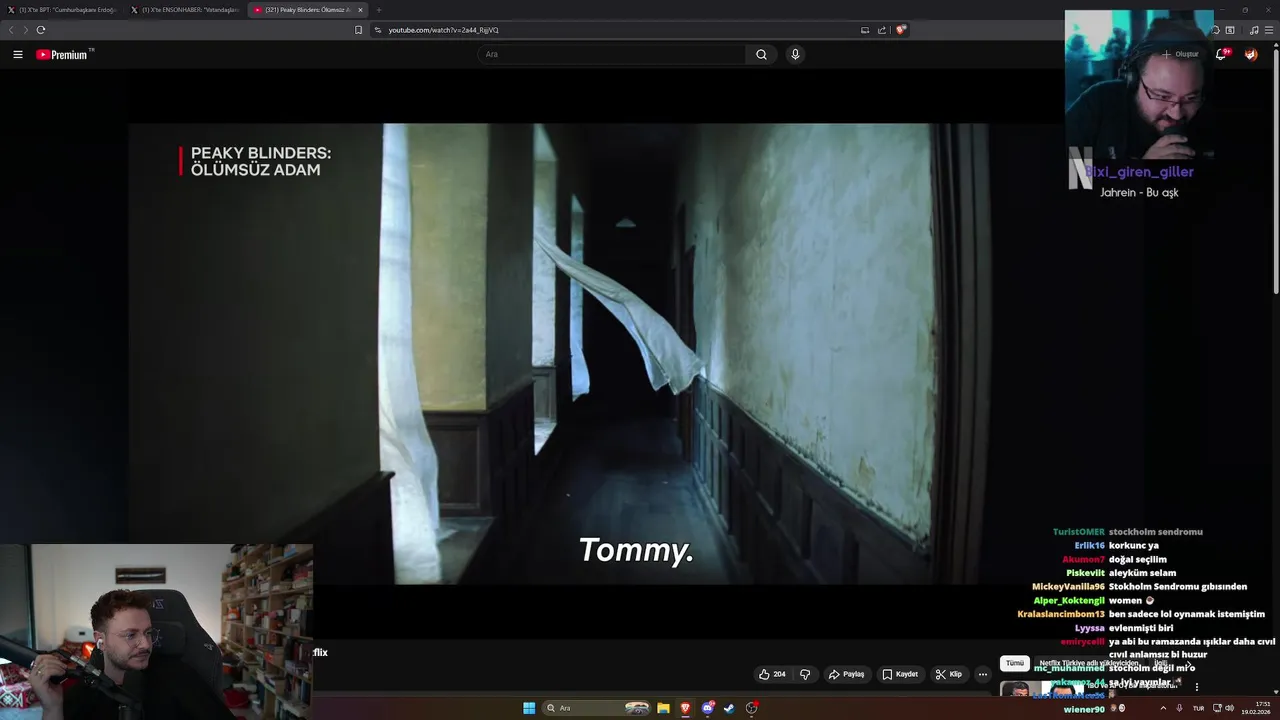Click the youtube.com address bar URL
The width and height of the screenshot is (1280, 720).
tap(443, 30)
